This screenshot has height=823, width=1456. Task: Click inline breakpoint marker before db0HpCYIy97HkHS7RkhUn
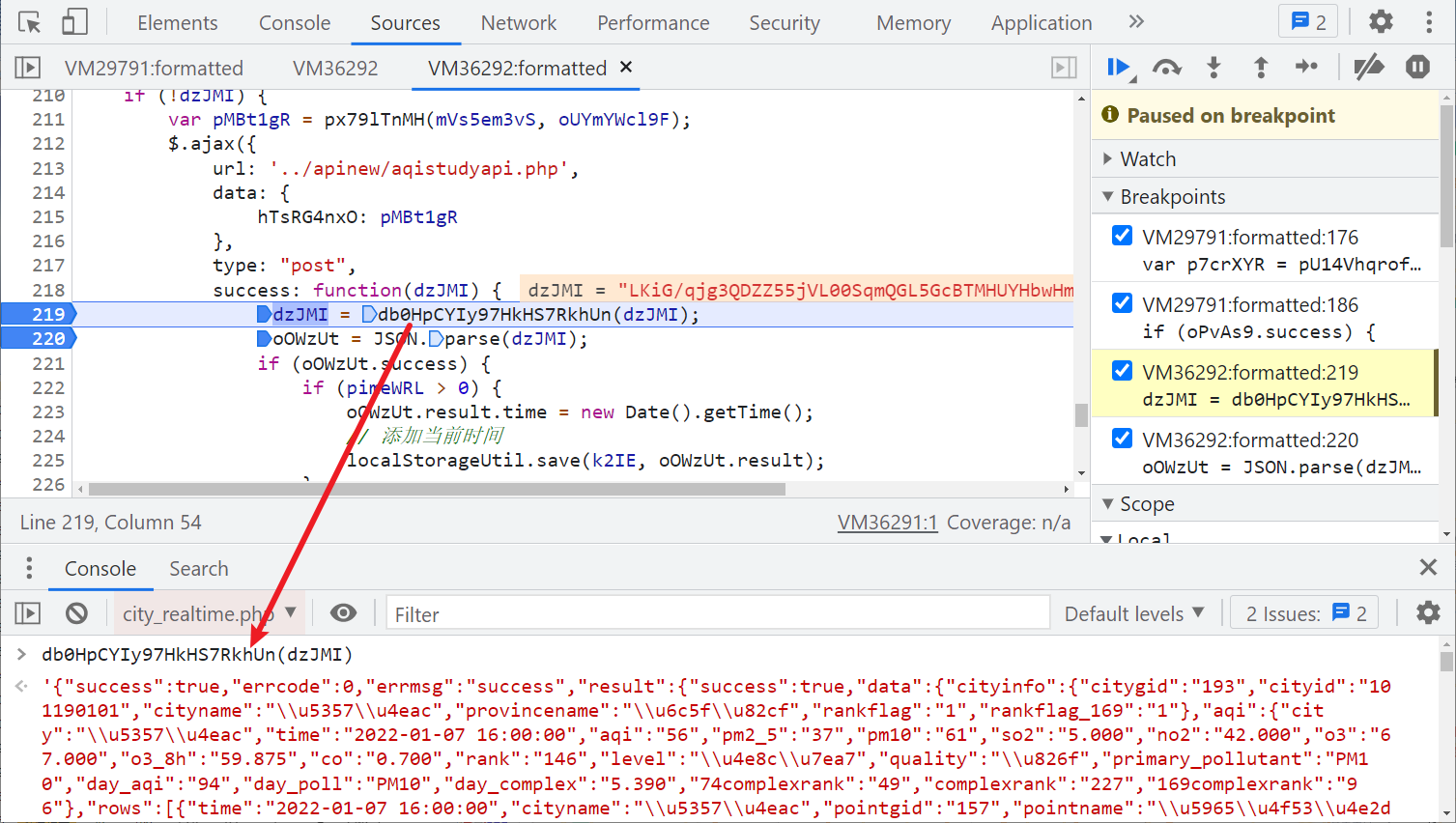pos(369,314)
